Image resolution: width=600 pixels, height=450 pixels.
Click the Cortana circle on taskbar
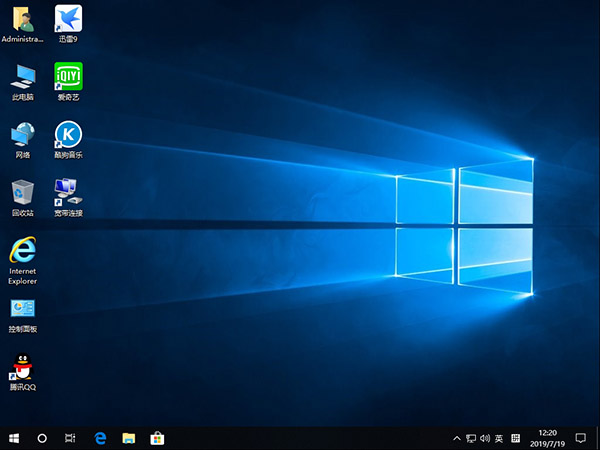(x=42, y=438)
